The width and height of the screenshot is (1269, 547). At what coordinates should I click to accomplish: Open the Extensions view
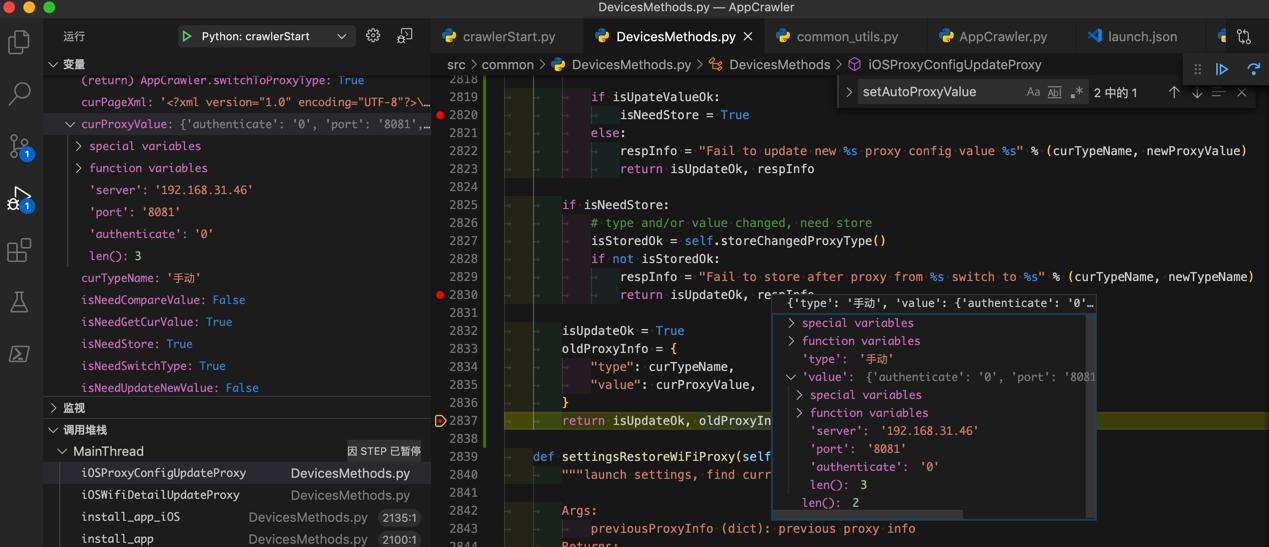point(19,250)
